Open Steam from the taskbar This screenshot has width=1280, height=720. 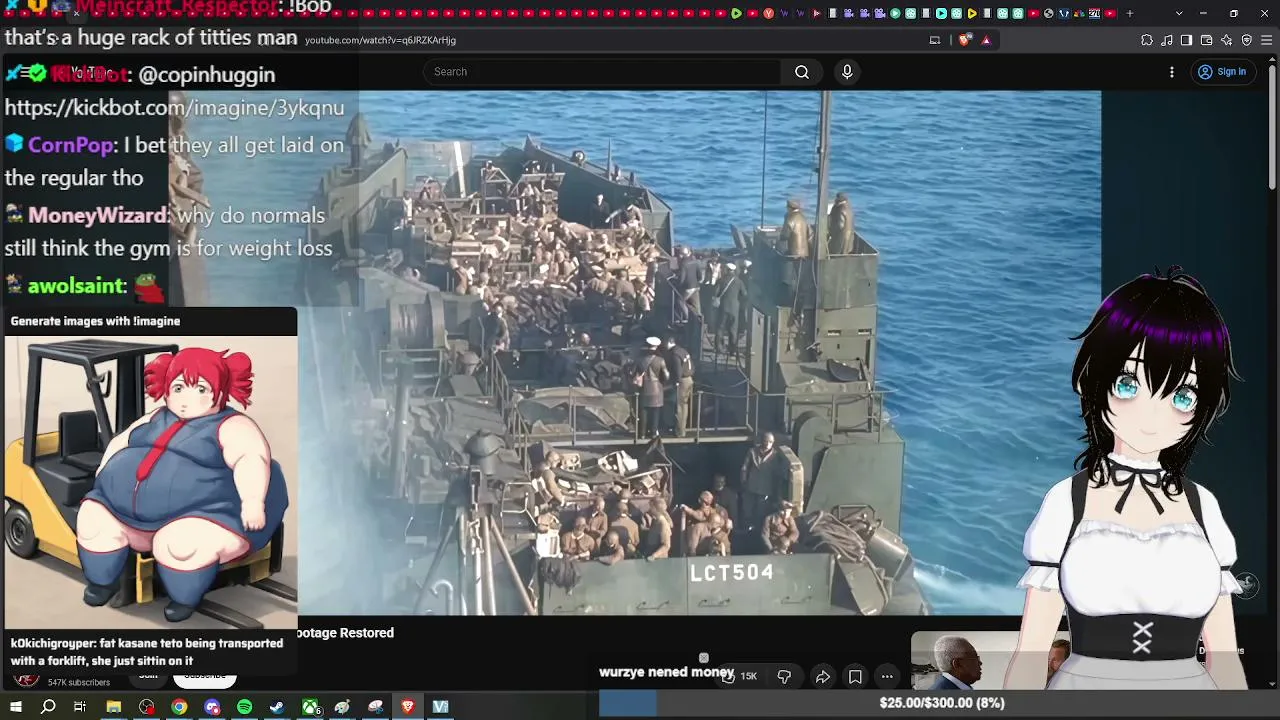coord(277,707)
